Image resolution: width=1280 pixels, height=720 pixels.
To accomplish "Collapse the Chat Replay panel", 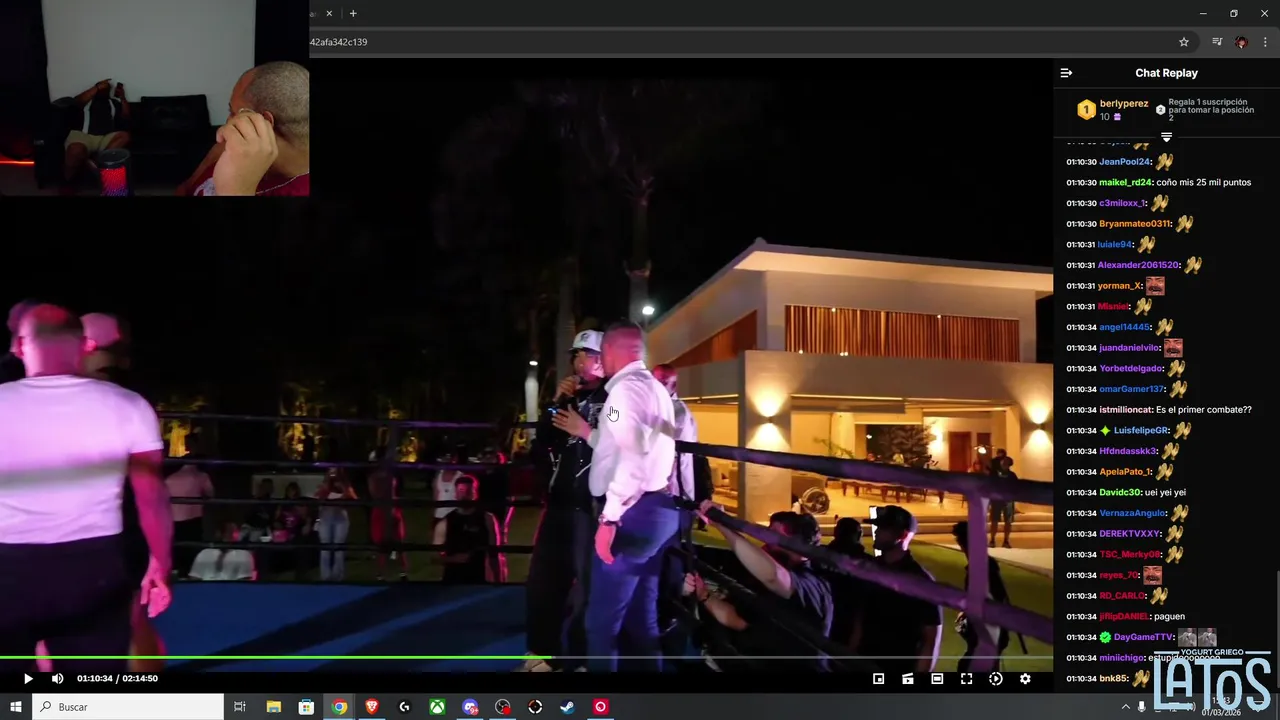I will (1066, 73).
